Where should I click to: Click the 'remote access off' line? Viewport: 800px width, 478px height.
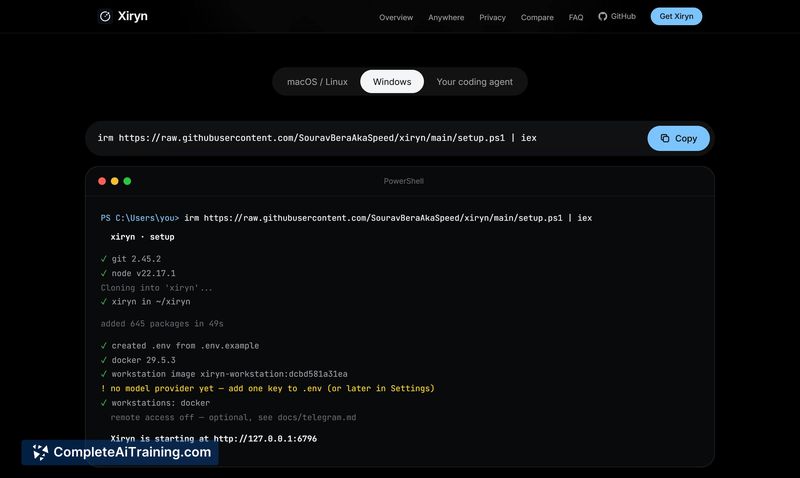click(x=233, y=417)
